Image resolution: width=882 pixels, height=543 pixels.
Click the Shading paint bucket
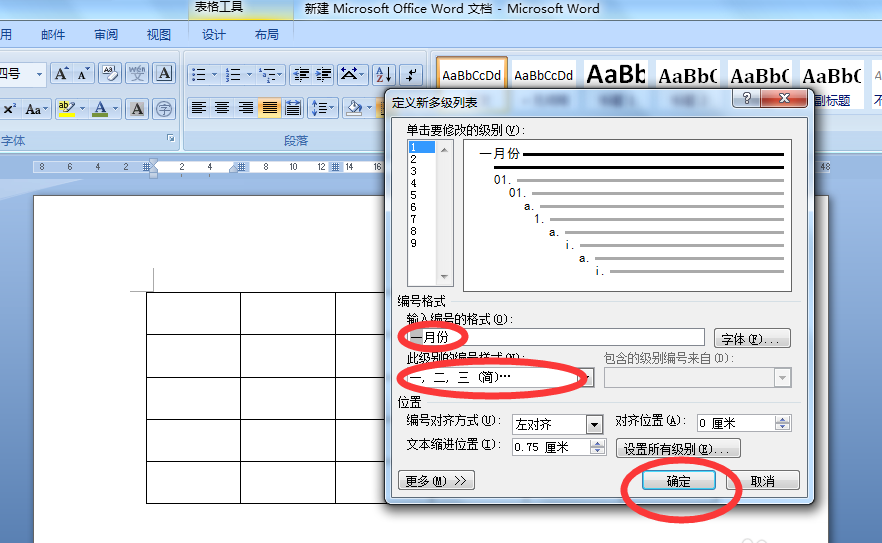click(354, 107)
